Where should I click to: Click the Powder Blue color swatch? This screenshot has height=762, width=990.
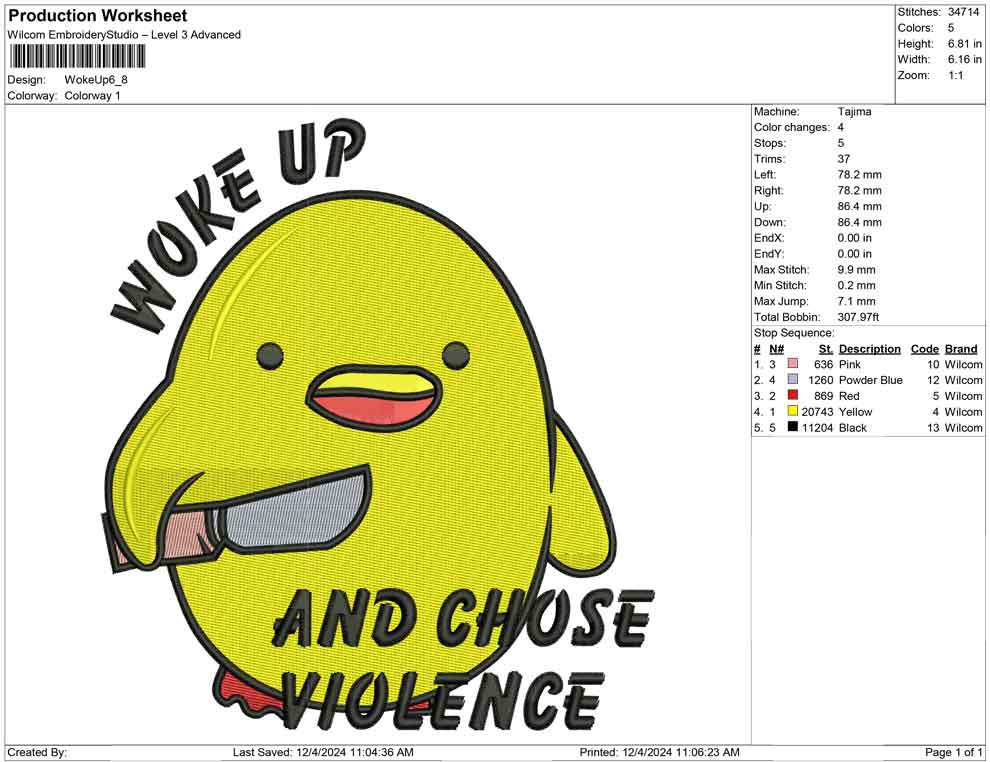(x=792, y=379)
